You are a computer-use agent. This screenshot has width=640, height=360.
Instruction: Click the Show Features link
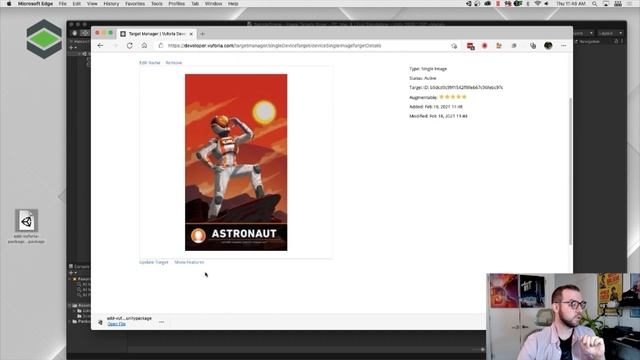tap(189, 262)
